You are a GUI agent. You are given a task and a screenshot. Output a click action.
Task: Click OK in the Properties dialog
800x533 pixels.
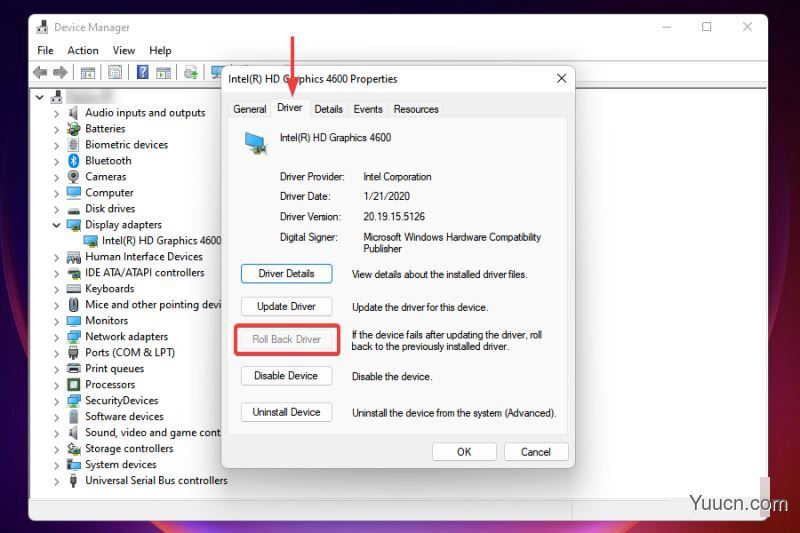[x=464, y=452]
